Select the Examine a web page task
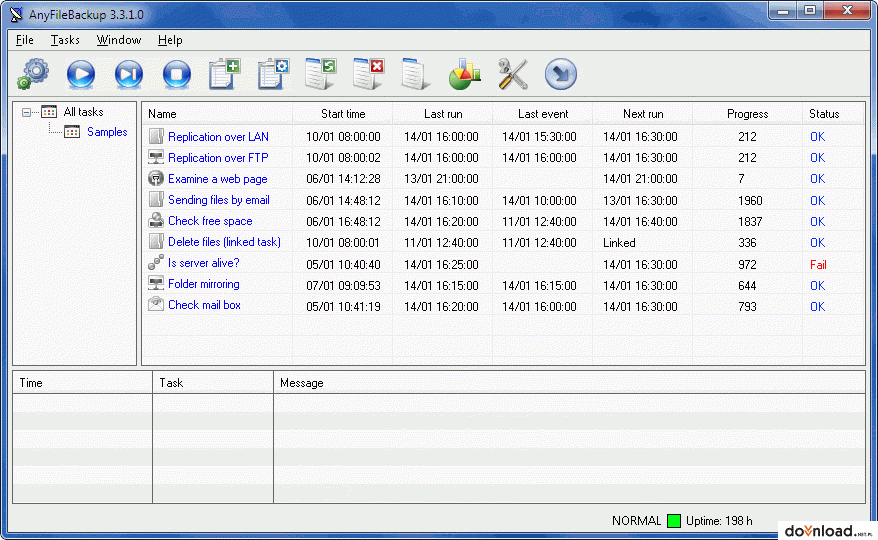 tap(218, 179)
